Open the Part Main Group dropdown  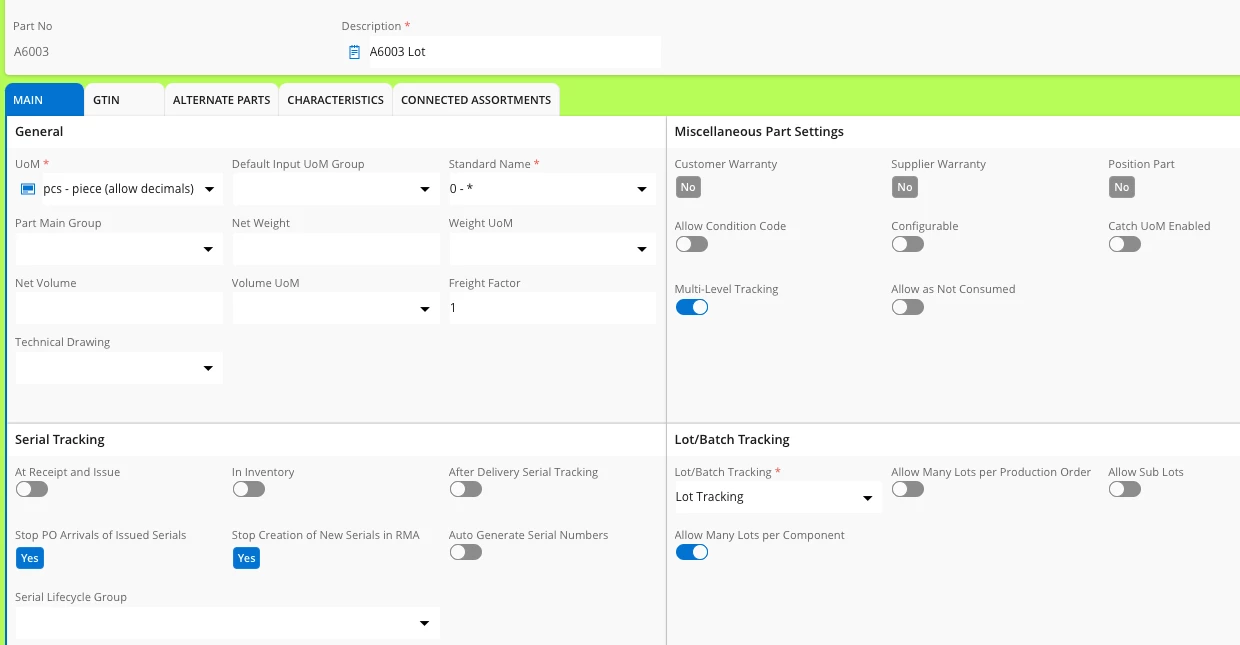208,249
